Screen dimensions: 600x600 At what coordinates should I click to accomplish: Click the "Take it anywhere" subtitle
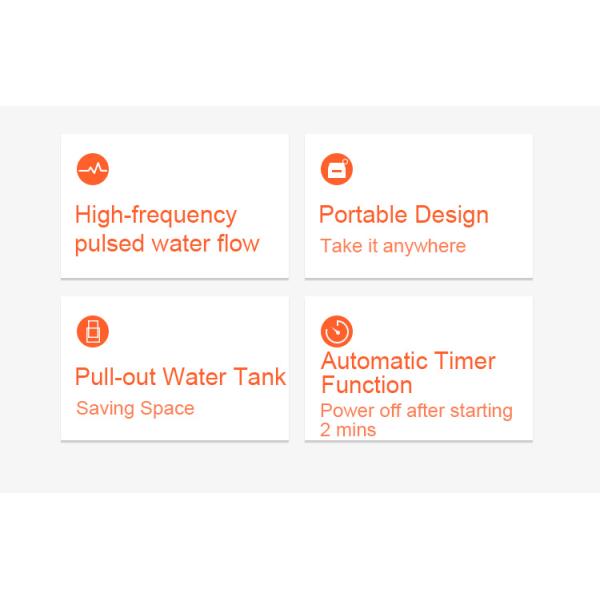pyautogui.click(x=393, y=246)
